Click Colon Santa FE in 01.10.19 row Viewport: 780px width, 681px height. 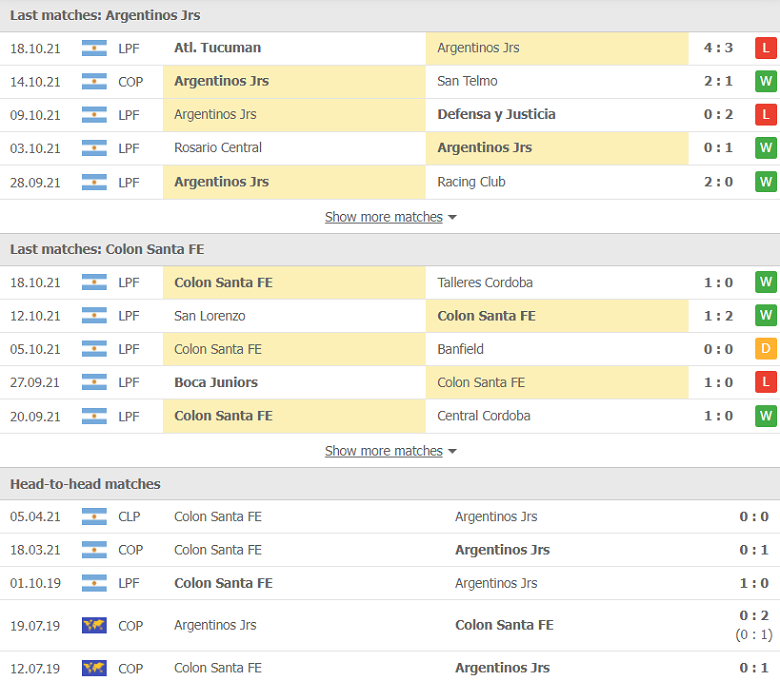(x=223, y=583)
